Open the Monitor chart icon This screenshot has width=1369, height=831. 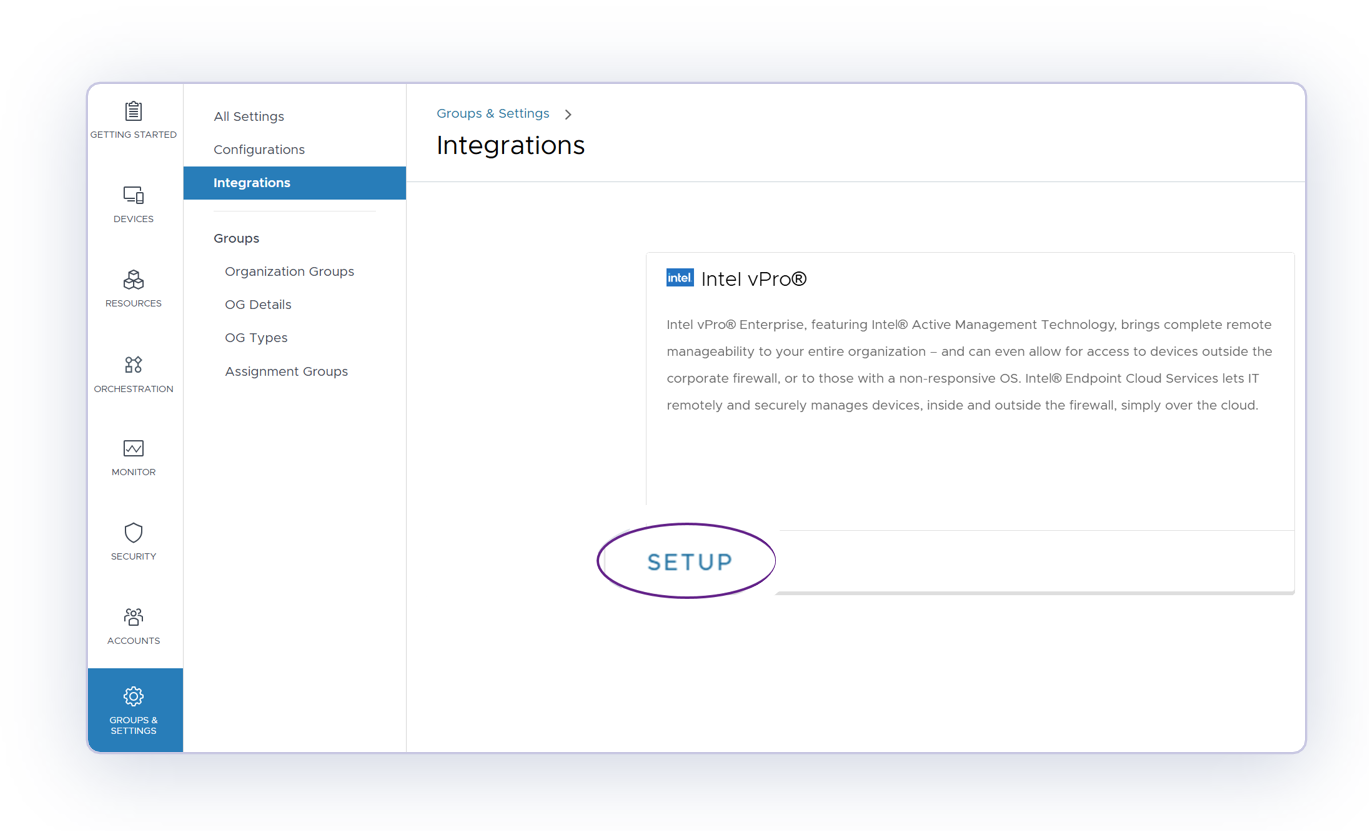pos(133,449)
